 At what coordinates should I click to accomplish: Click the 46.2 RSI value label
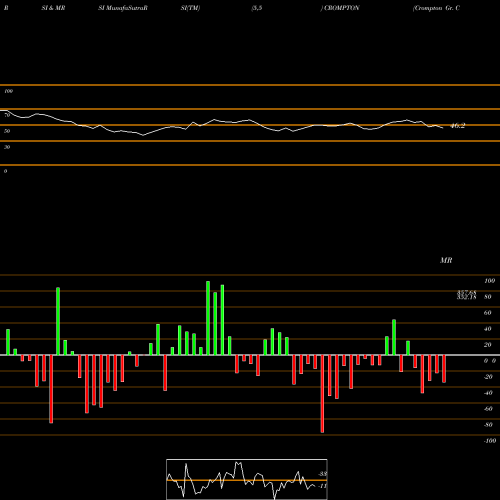coord(458,126)
